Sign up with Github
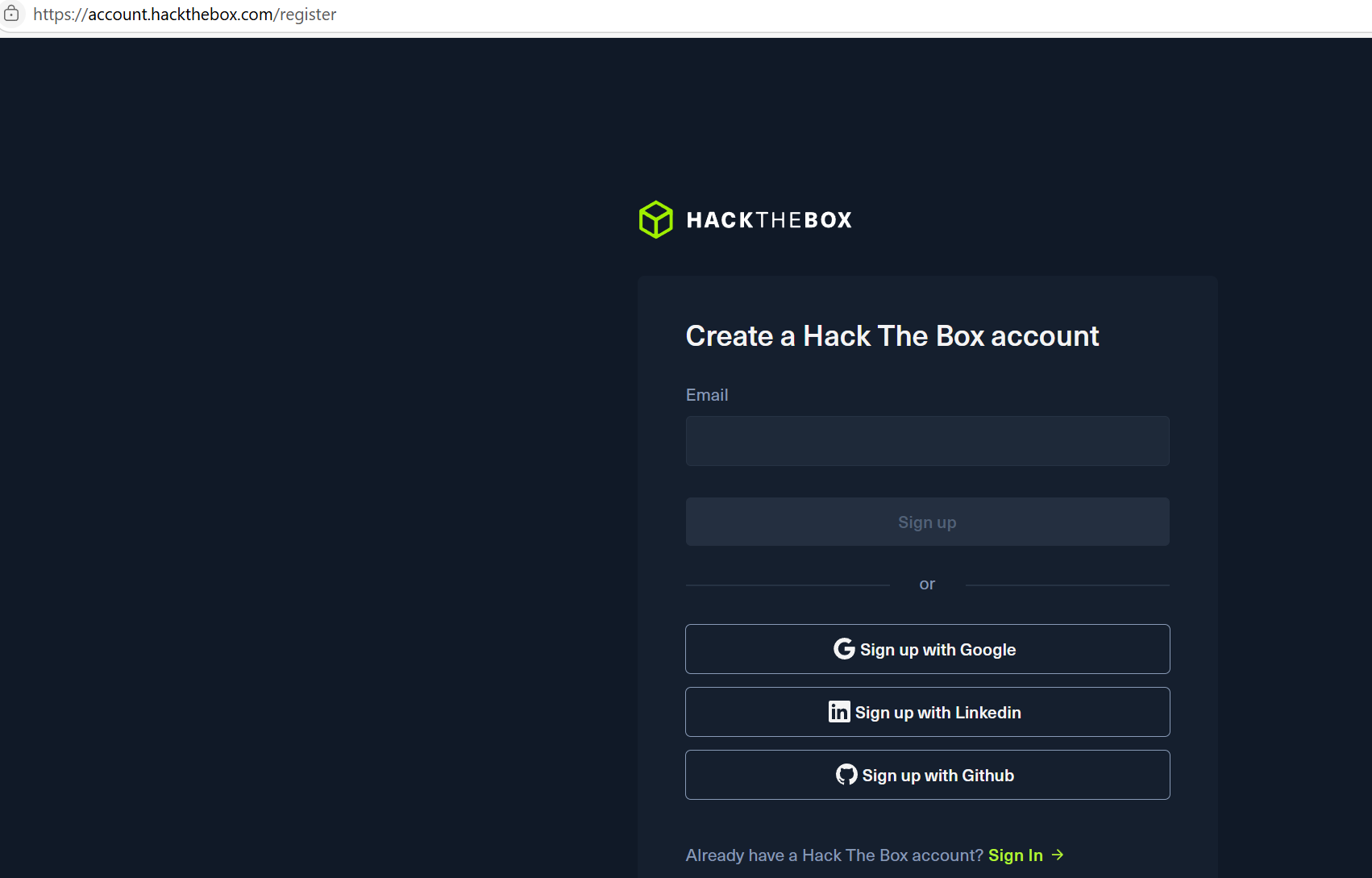This screenshot has height=878, width=1372. pyautogui.click(x=927, y=775)
